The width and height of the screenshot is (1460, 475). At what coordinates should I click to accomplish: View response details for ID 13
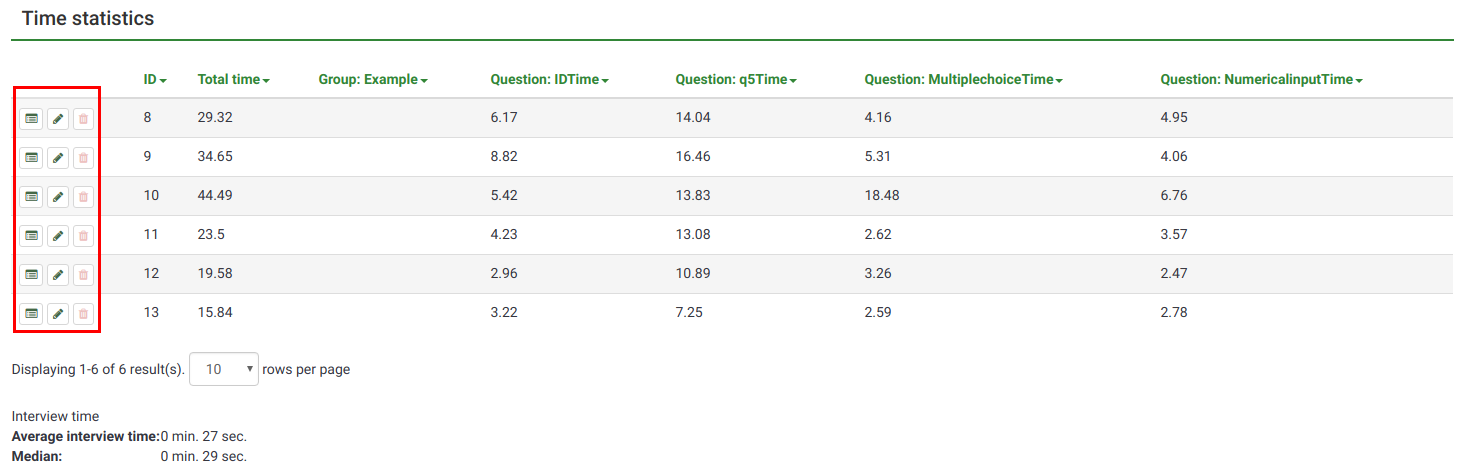[x=32, y=314]
